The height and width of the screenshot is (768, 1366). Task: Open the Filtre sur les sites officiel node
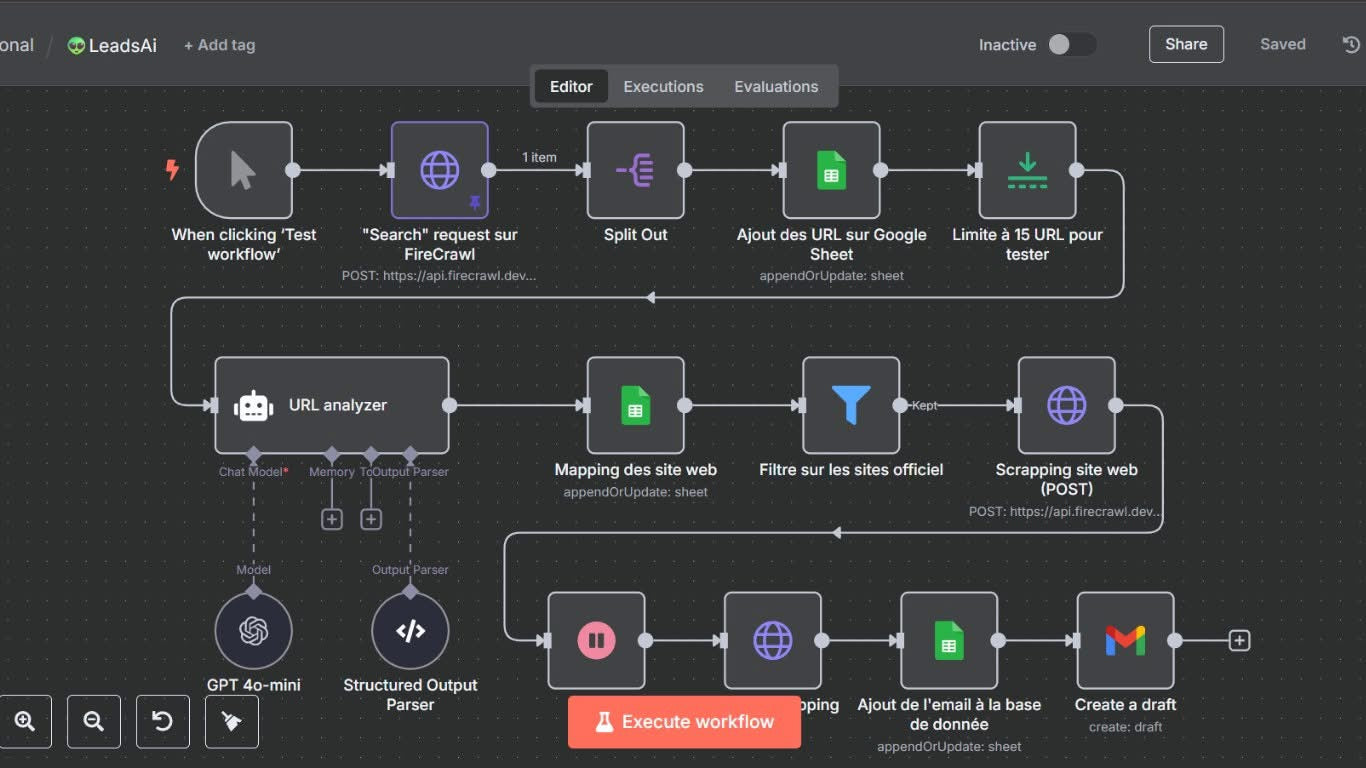pyautogui.click(x=851, y=405)
